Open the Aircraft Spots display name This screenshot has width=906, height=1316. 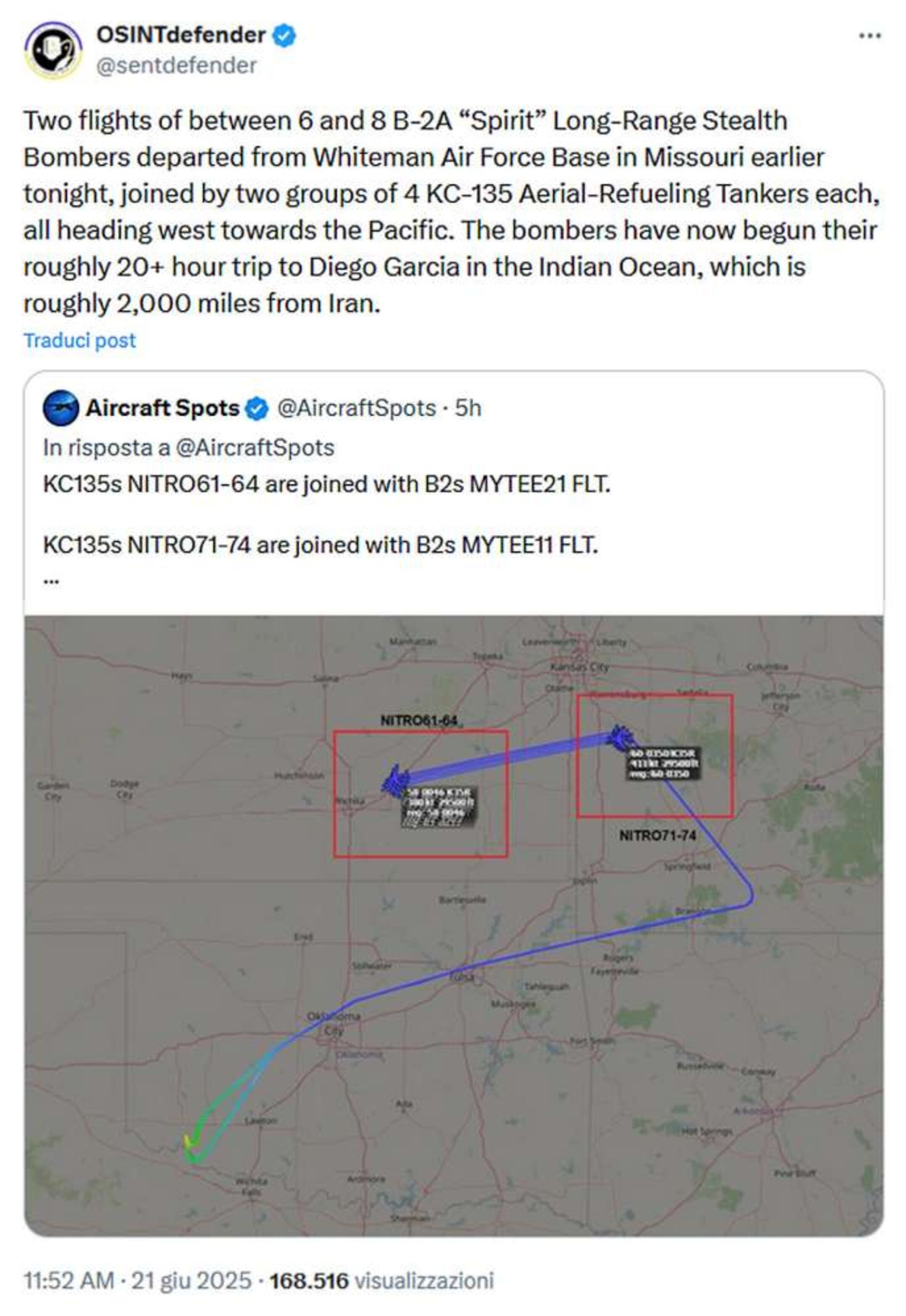162,408
